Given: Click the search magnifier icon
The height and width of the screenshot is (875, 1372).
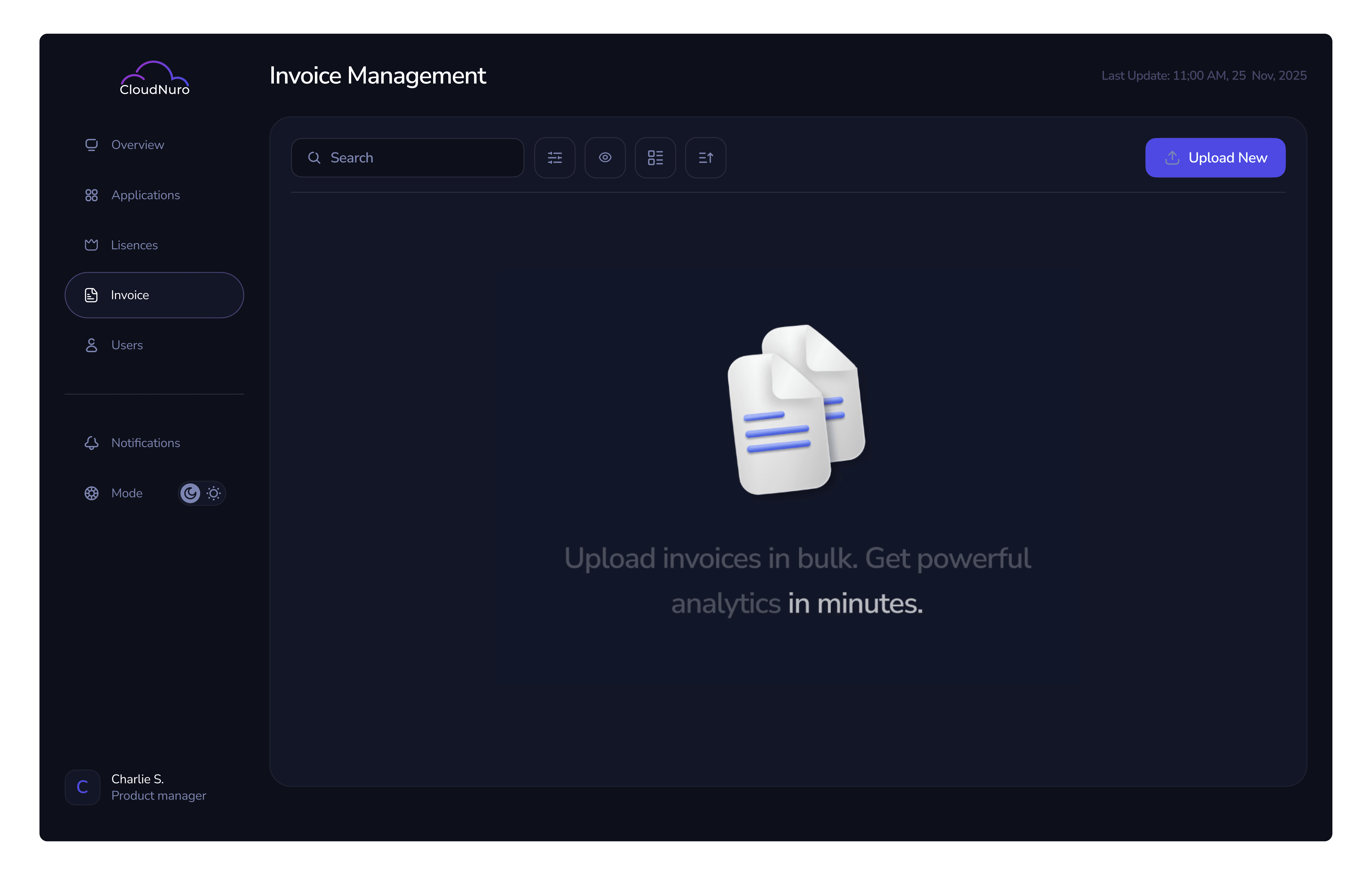Looking at the screenshot, I should point(314,158).
